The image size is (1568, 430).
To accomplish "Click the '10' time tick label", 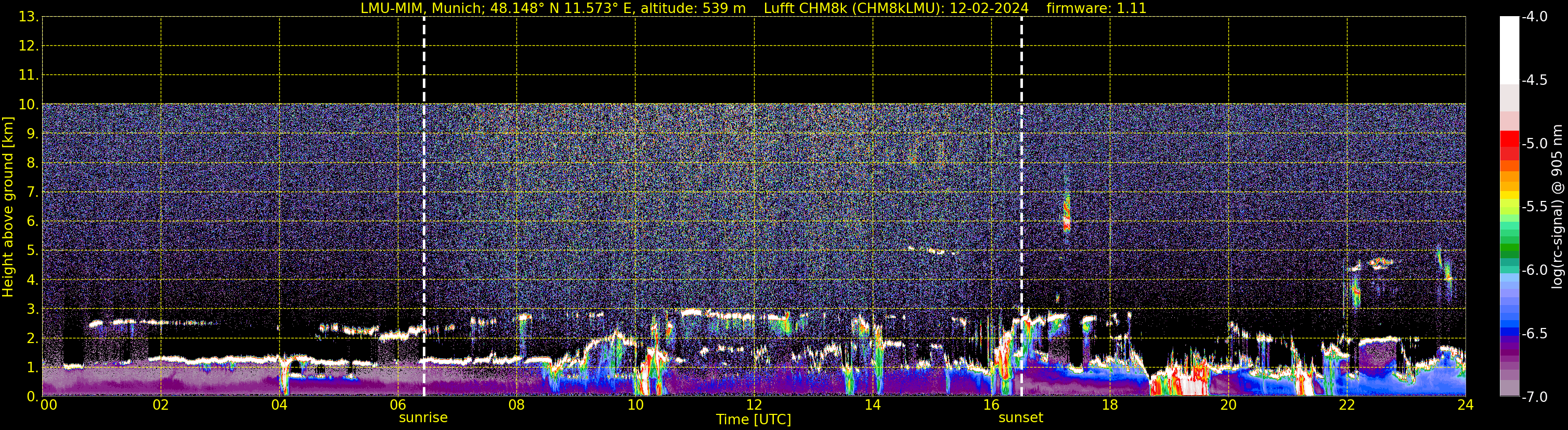I will (635, 405).
